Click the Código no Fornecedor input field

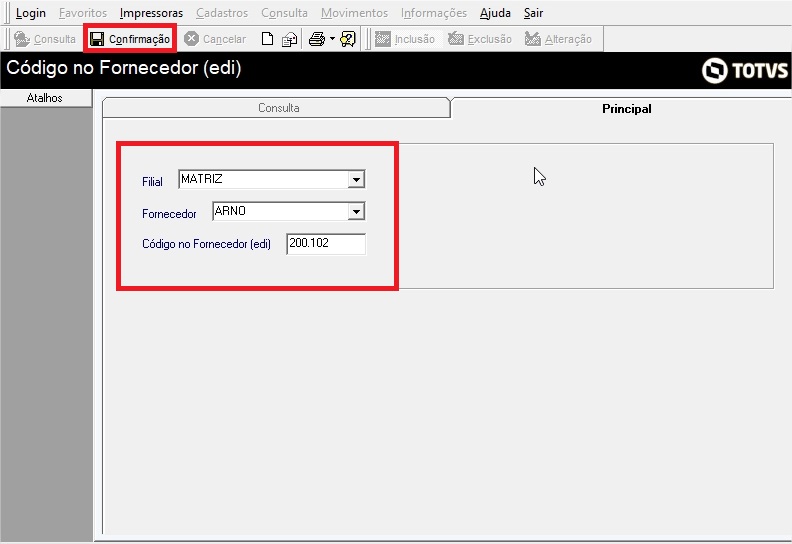[x=326, y=244]
